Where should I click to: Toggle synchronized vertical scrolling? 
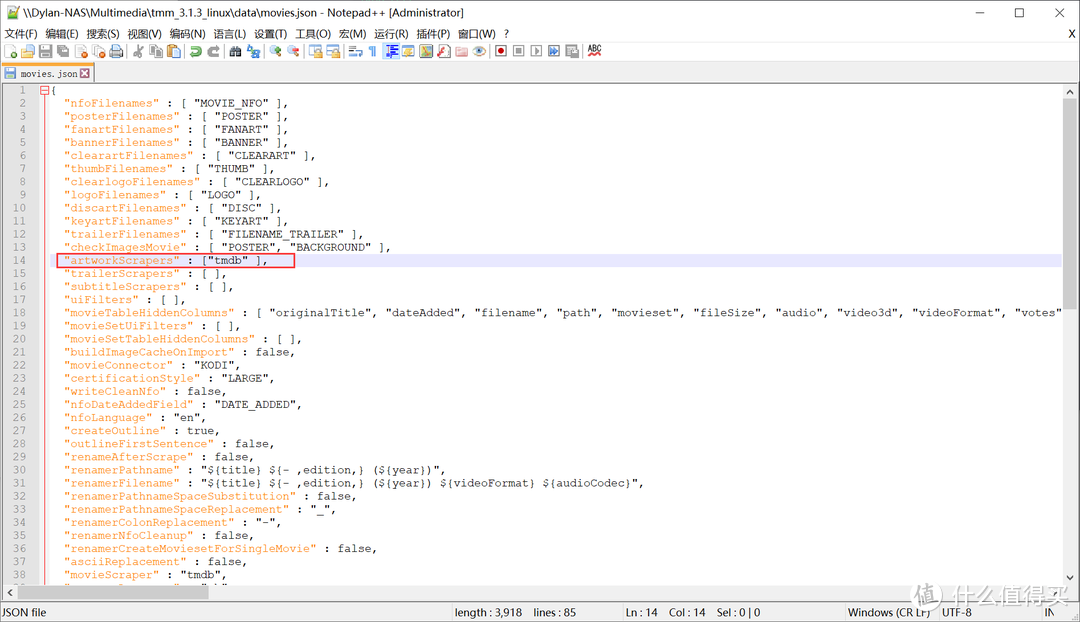click(x=315, y=51)
